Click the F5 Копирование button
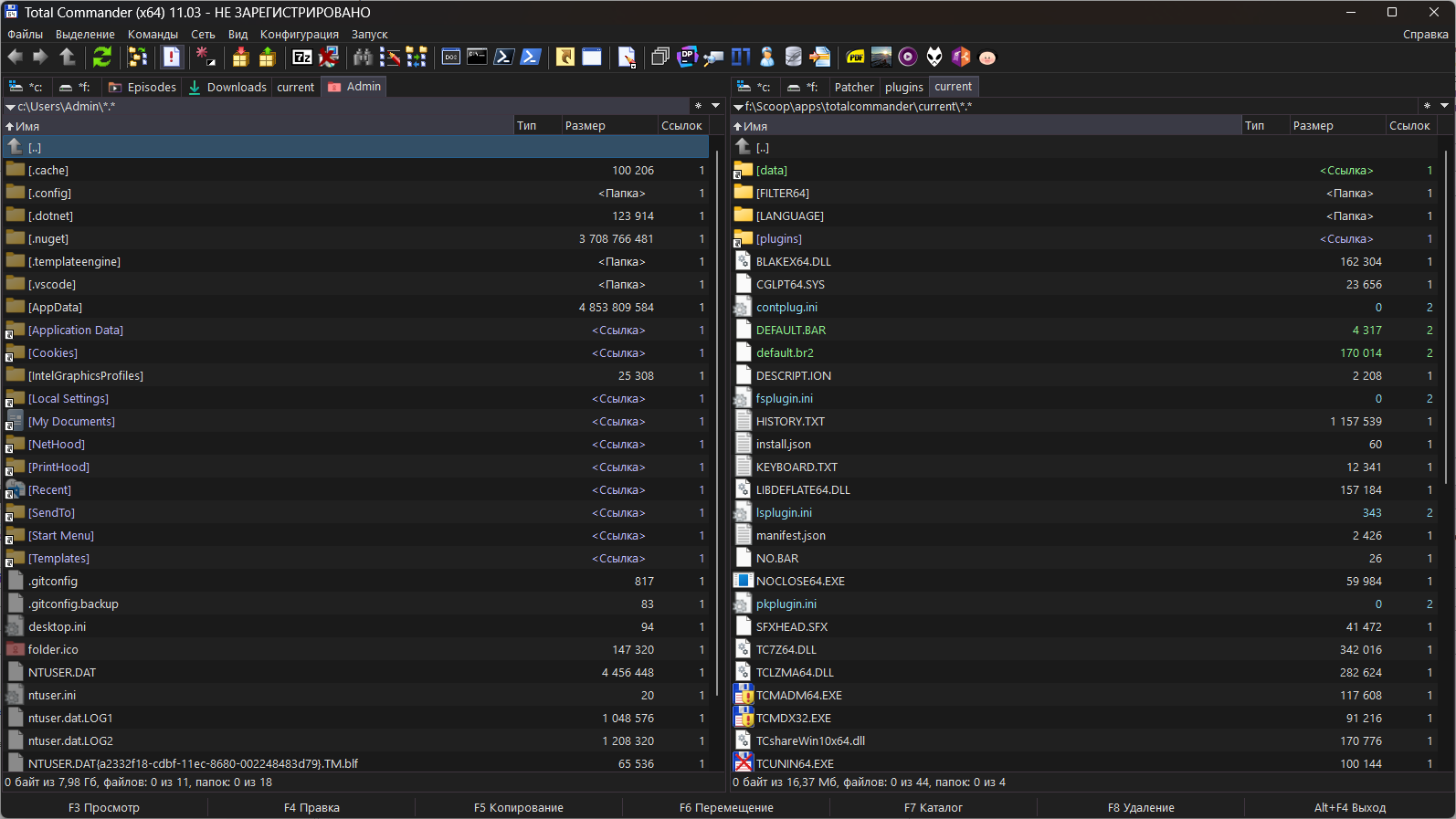Screen dimensions: 1456x819 pos(519,807)
